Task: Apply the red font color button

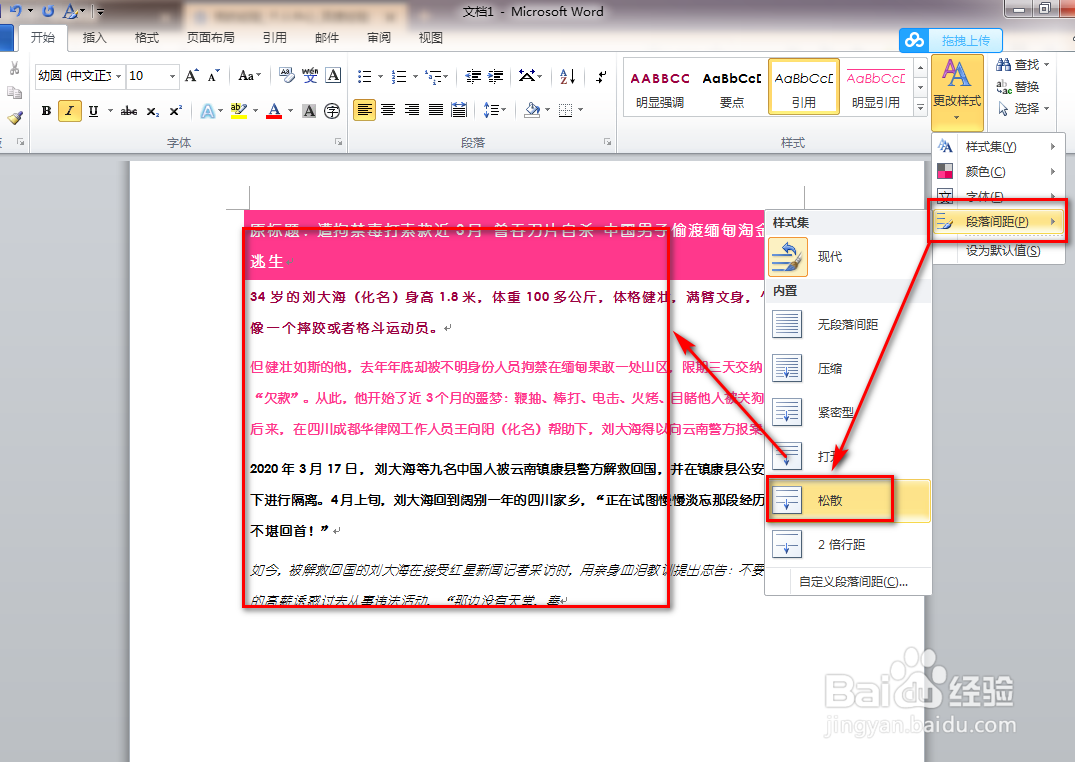Action: 274,110
